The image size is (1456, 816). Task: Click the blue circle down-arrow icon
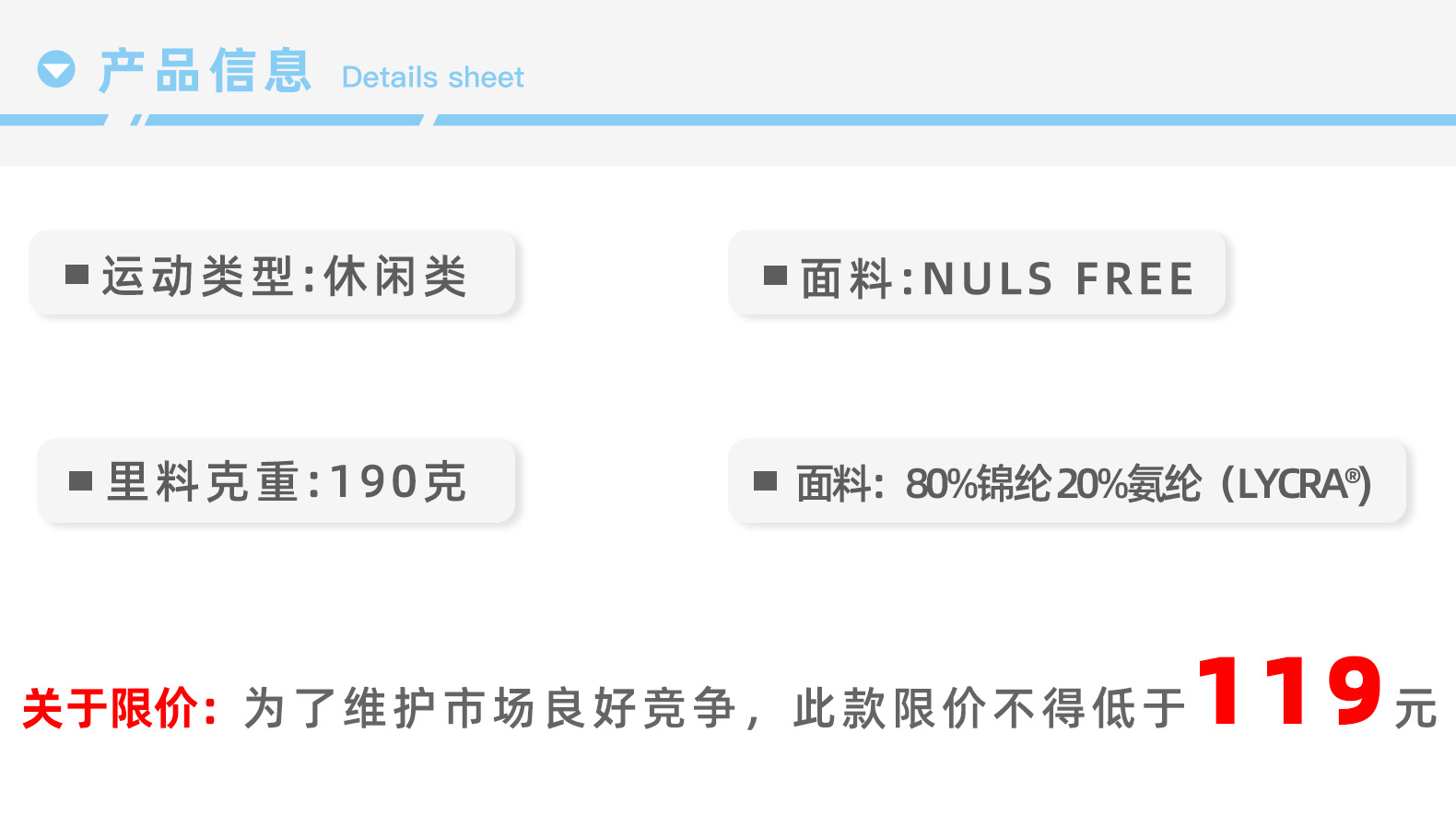click(x=56, y=69)
